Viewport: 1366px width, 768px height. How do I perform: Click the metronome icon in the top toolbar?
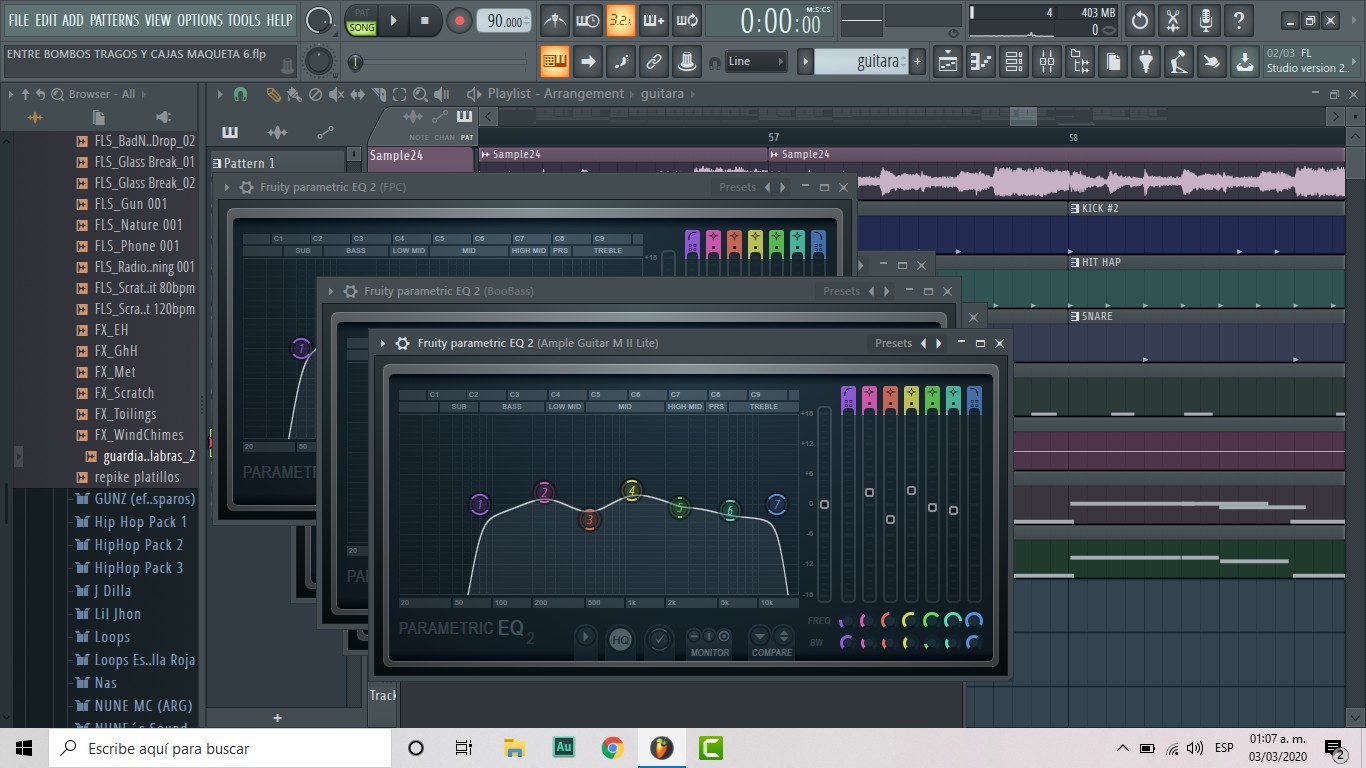click(554, 20)
